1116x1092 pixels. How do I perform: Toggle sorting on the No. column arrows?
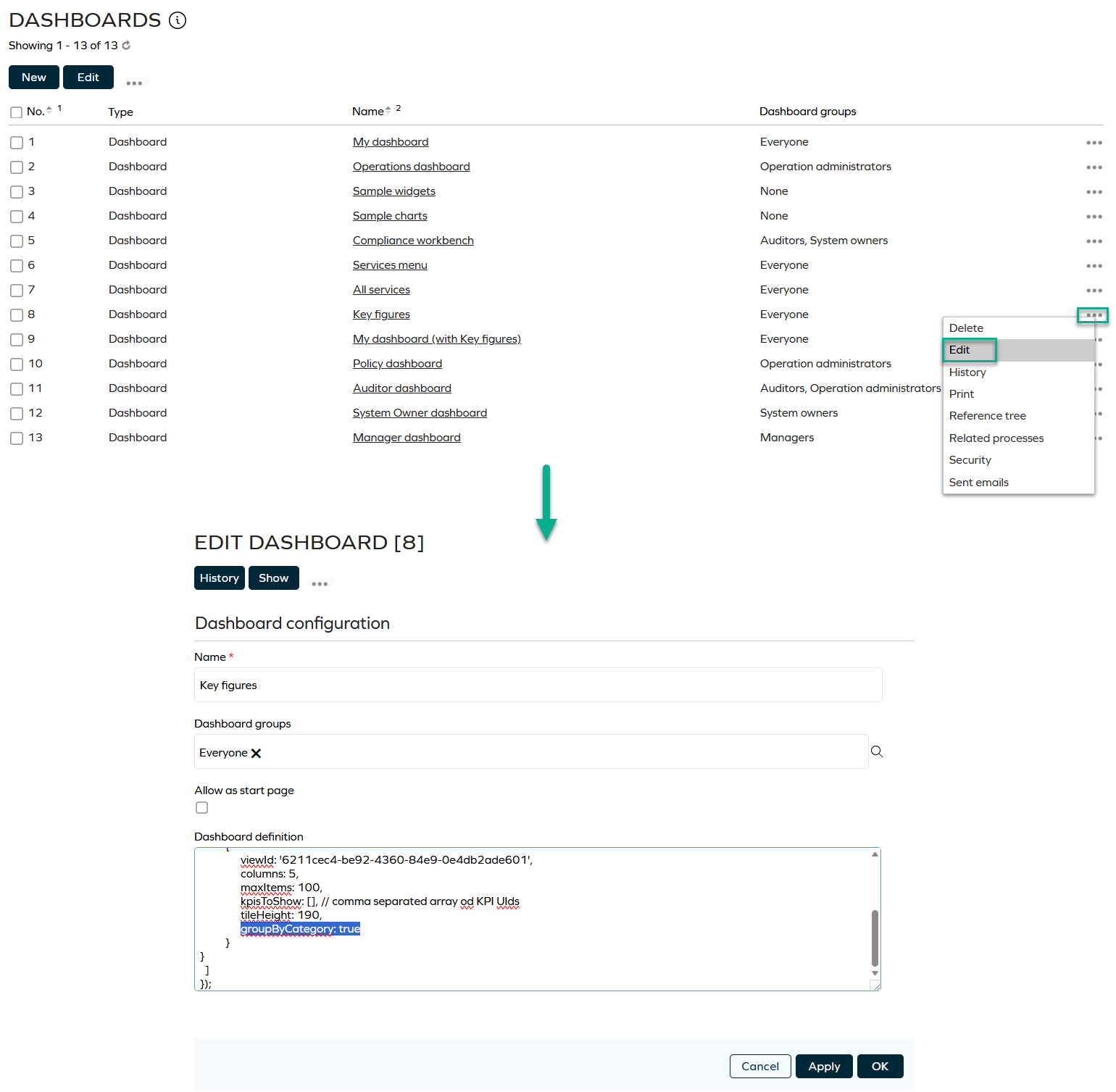tap(50, 109)
